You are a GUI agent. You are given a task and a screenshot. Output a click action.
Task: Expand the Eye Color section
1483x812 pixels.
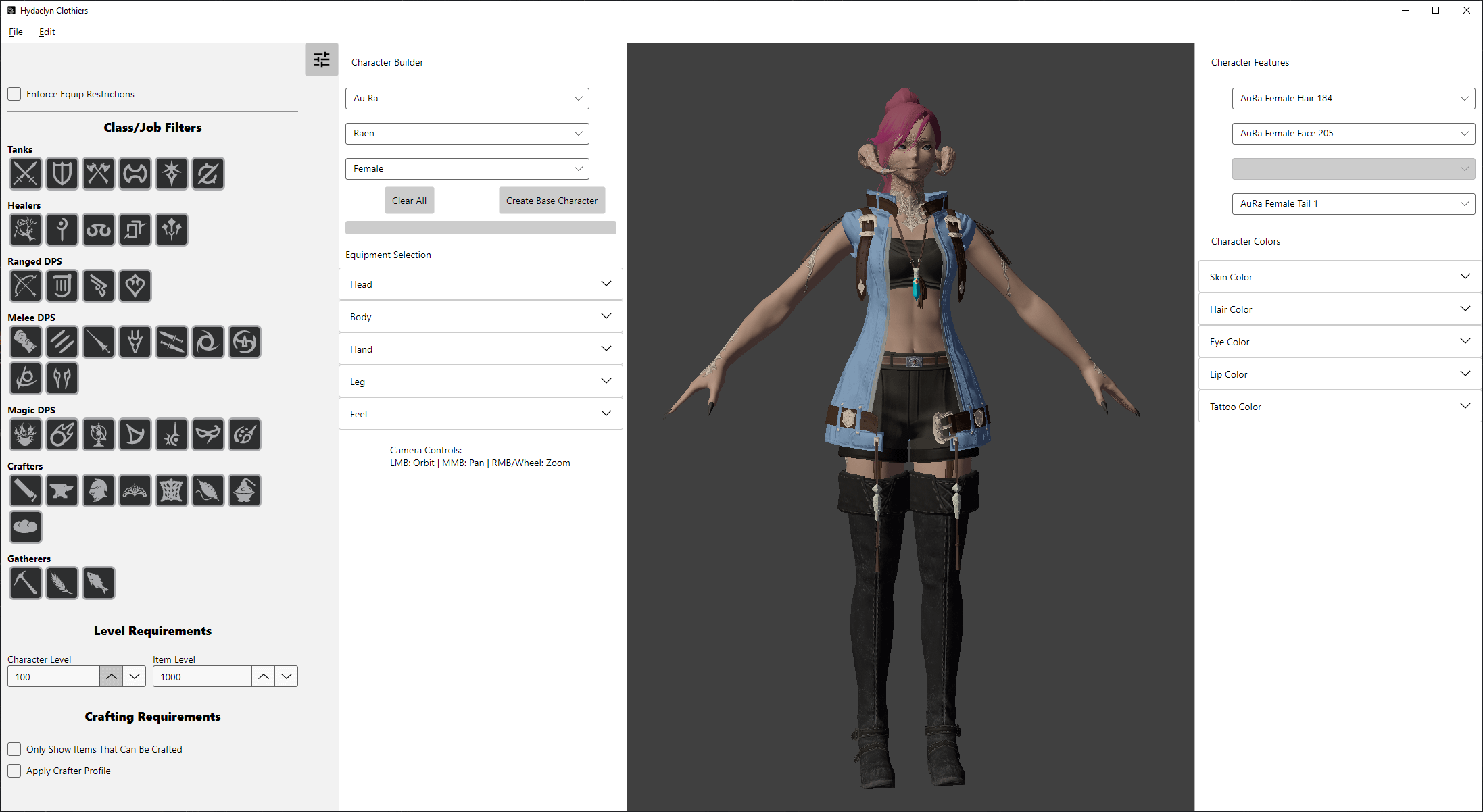pos(1340,342)
